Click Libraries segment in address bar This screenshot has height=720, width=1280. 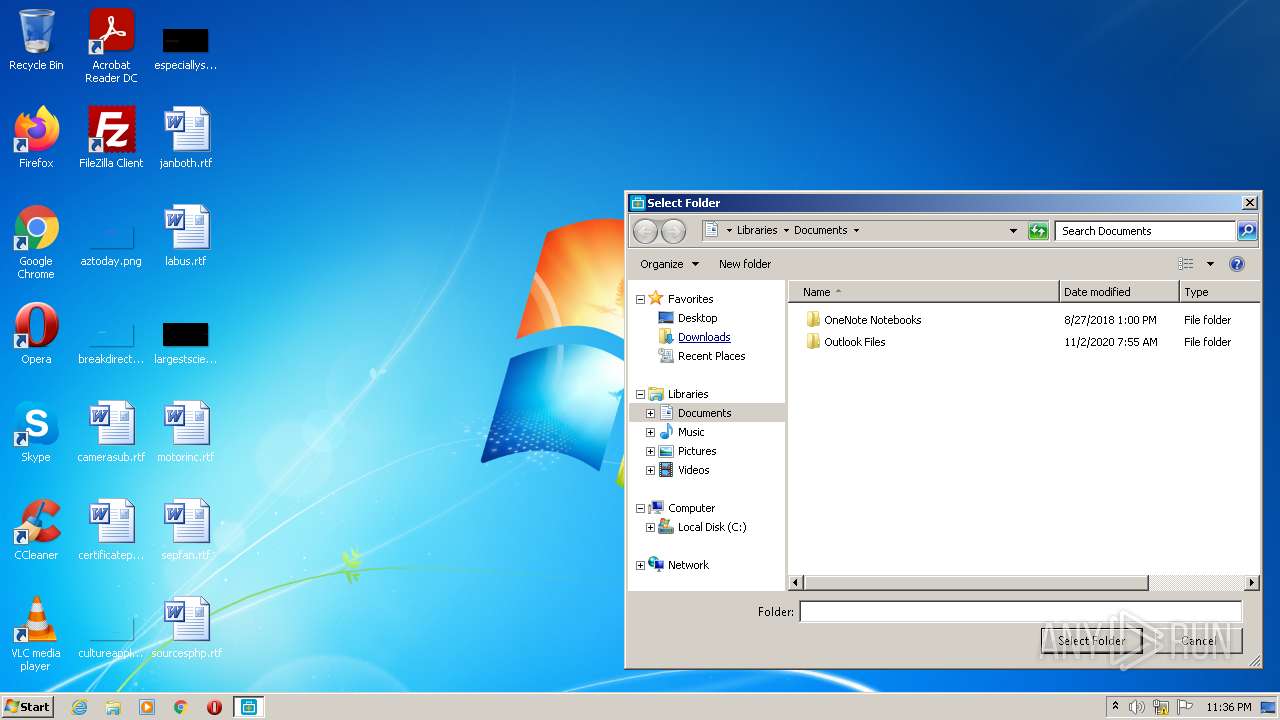[x=757, y=230]
